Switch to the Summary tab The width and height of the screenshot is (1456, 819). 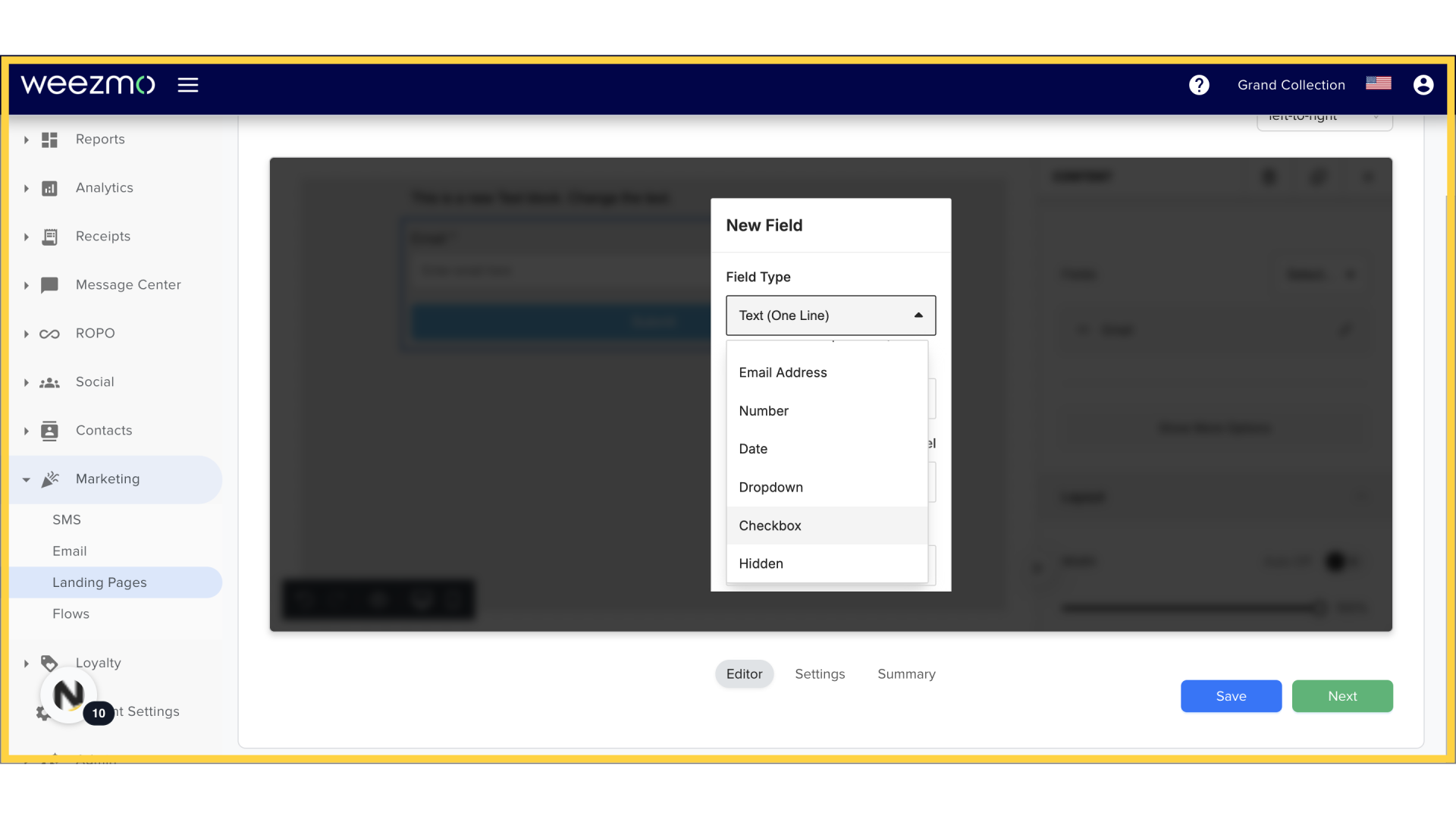[x=906, y=674]
